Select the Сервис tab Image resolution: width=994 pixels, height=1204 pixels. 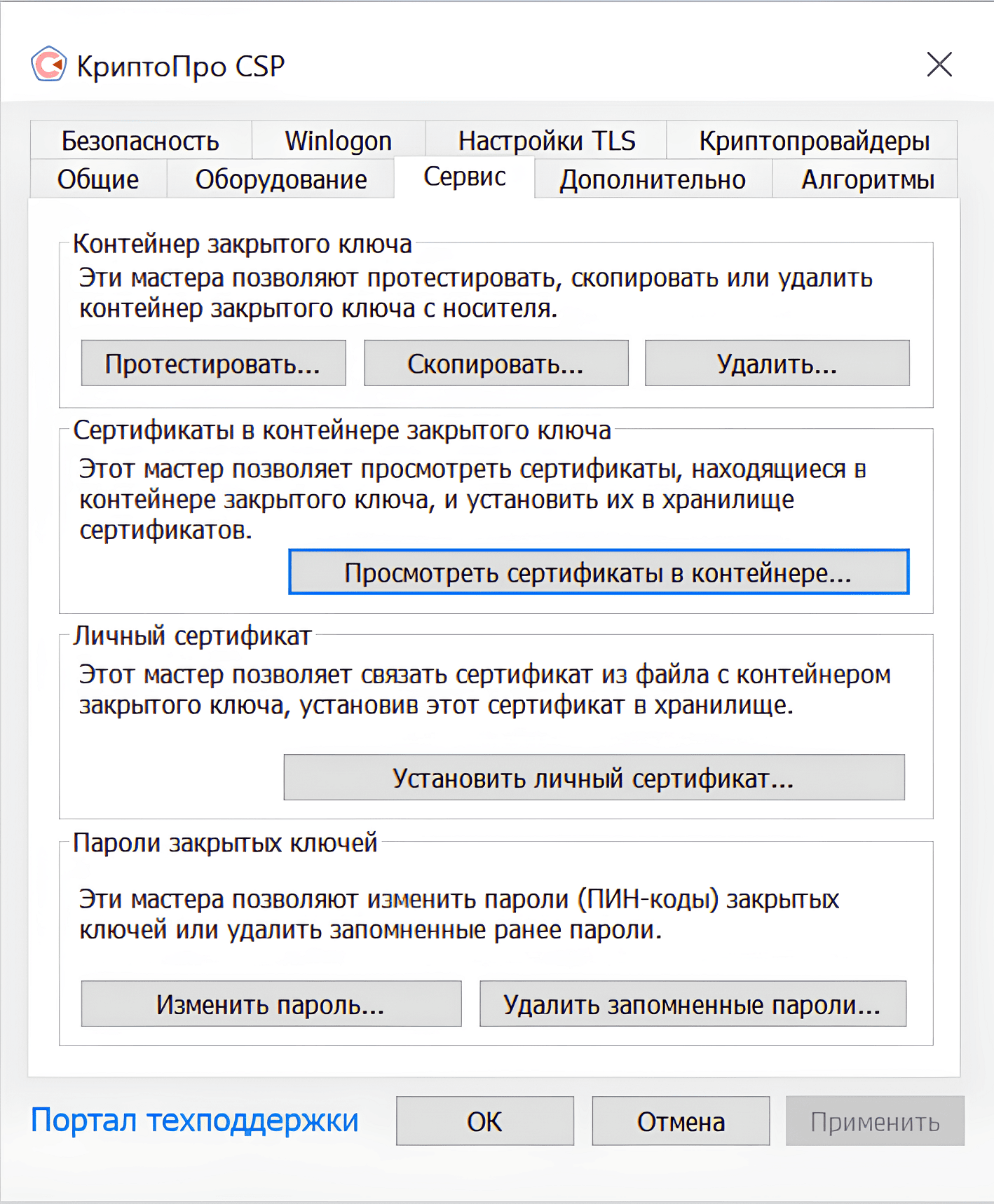coord(465,177)
